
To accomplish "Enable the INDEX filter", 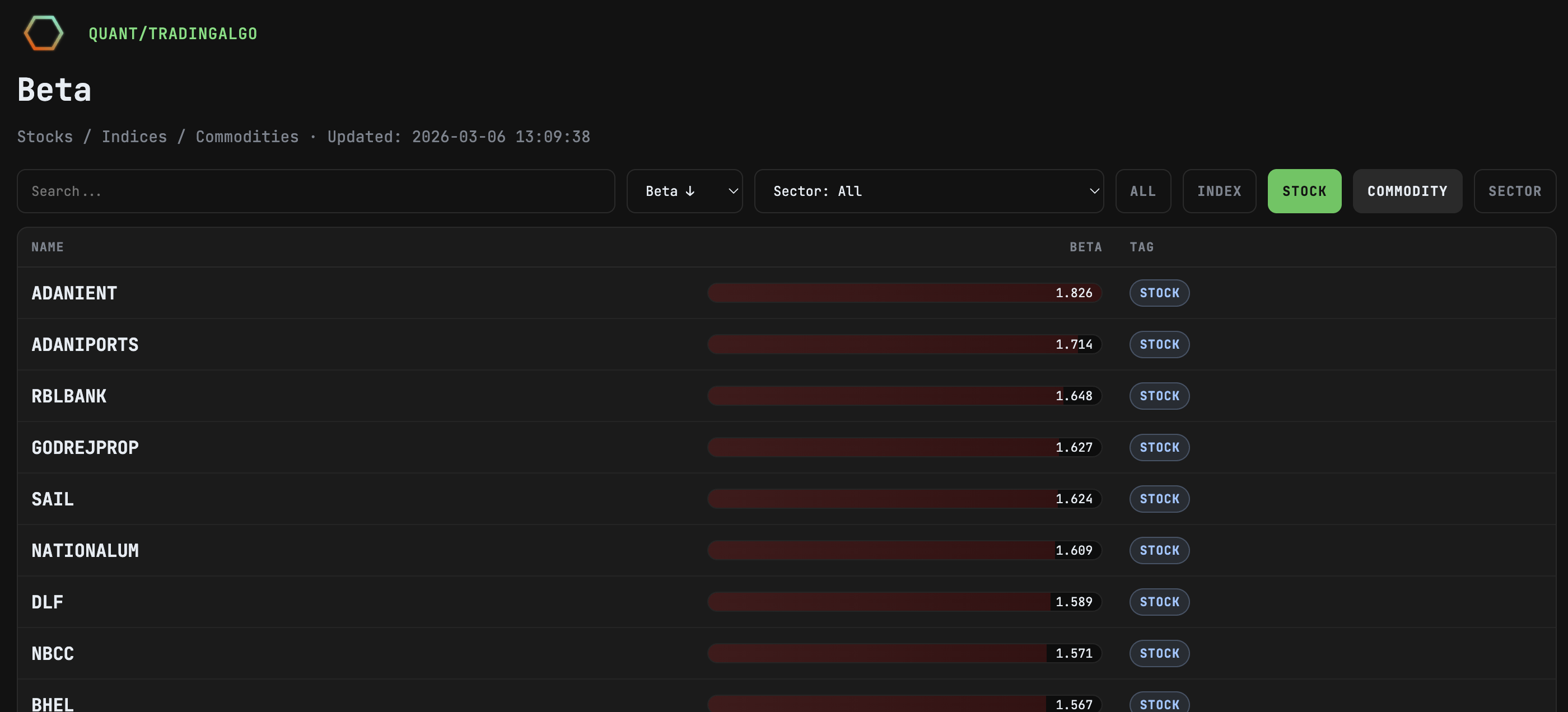I will tap(1219, 190).
